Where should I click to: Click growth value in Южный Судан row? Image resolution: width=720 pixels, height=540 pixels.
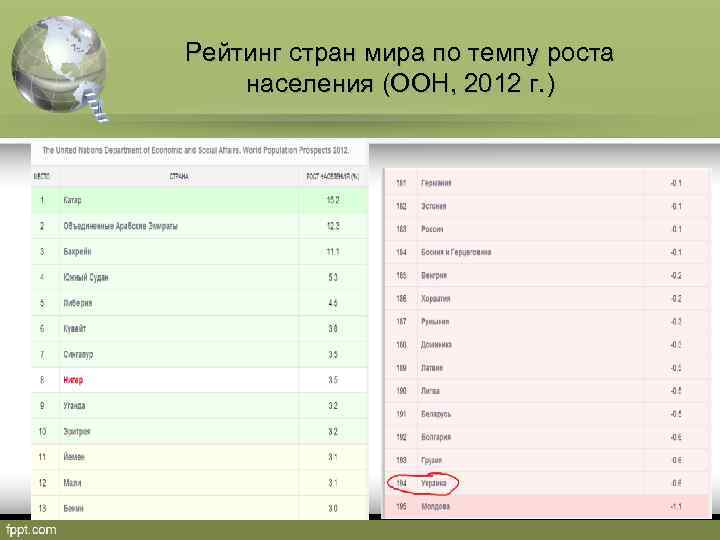333,277
